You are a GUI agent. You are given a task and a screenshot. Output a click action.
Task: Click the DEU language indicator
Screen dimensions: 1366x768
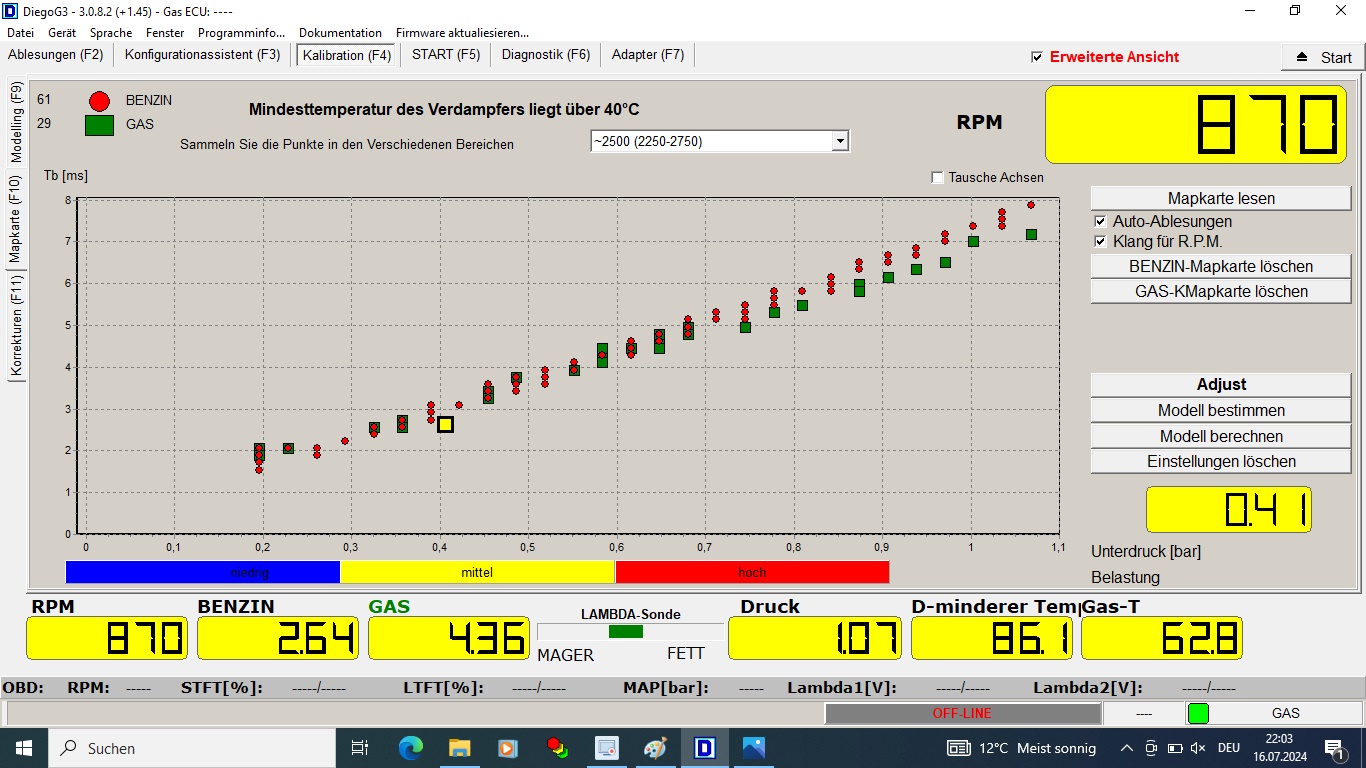pyautogui.click(x=1228, y=748)
